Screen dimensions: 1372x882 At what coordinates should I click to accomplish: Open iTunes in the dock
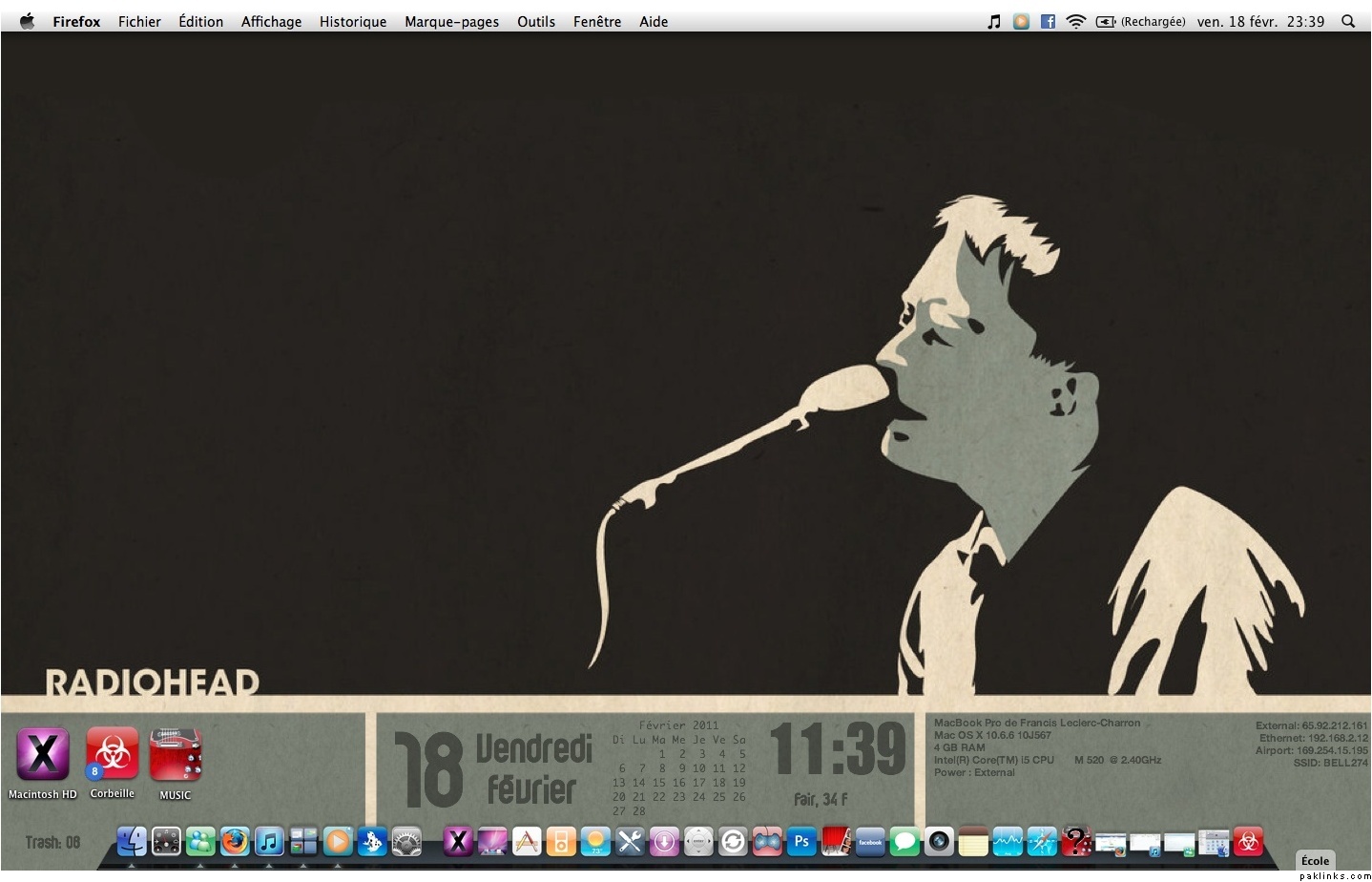[x=269, y=841]
